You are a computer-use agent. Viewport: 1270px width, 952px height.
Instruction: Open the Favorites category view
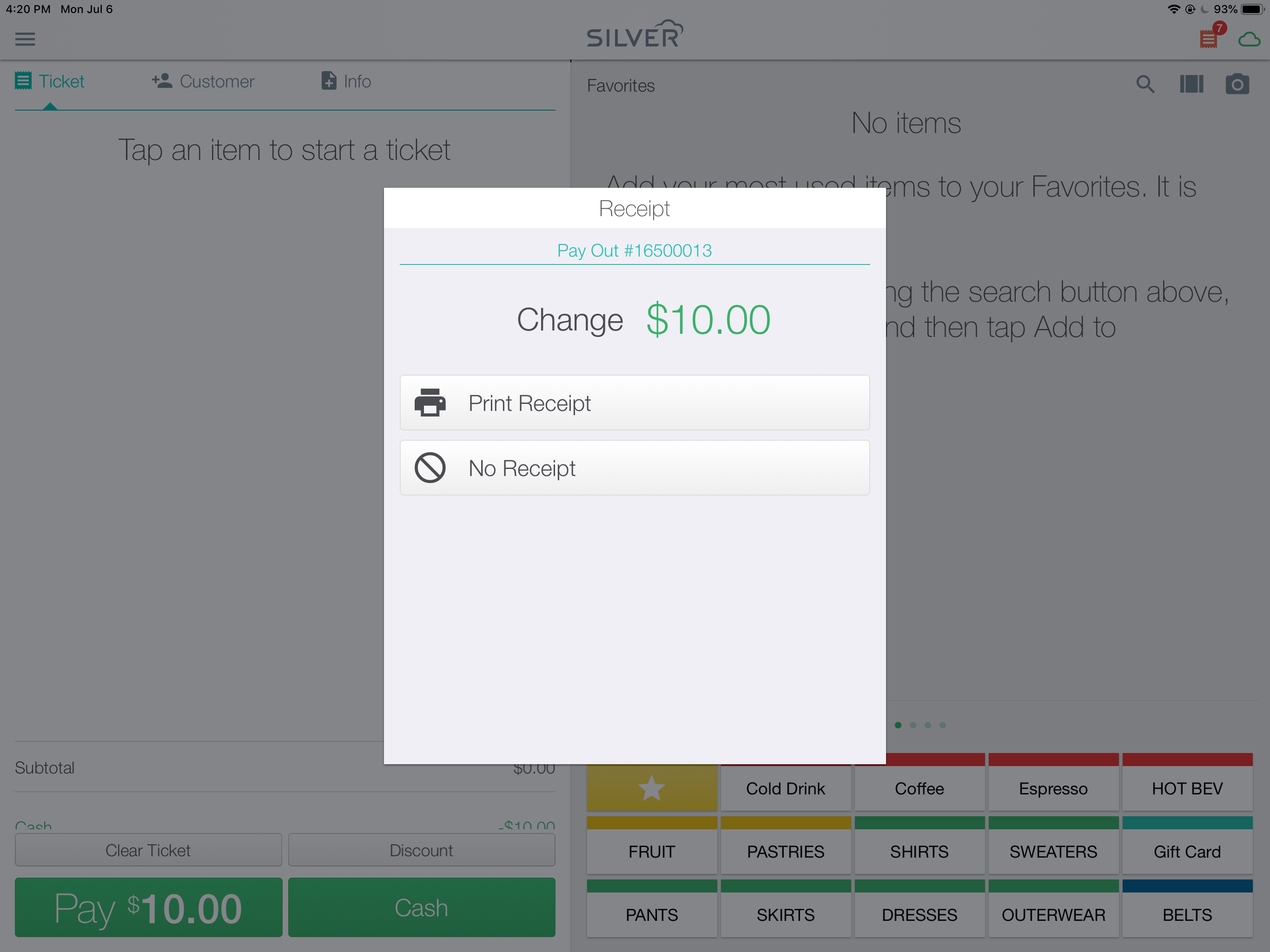click(x=651, y=788)
